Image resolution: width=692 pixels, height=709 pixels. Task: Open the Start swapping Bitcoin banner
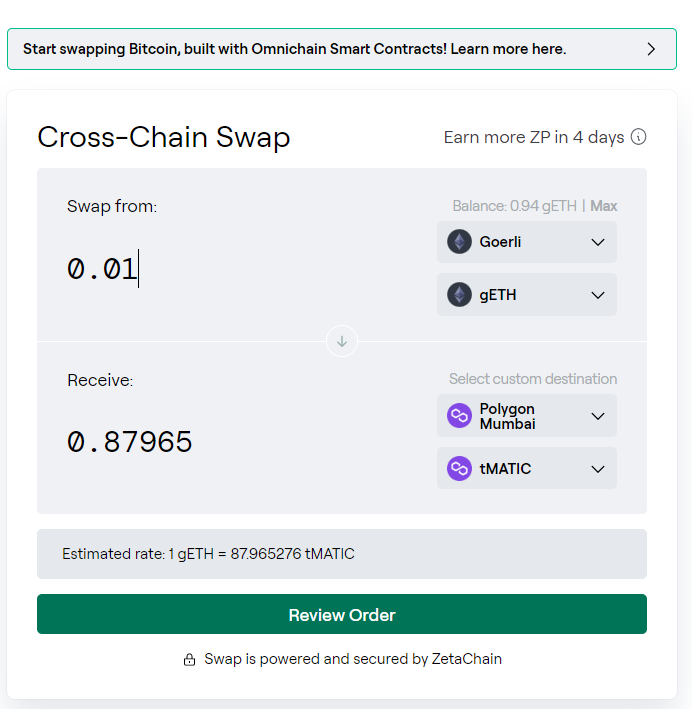pyautogui.click(x=342, y=49)
